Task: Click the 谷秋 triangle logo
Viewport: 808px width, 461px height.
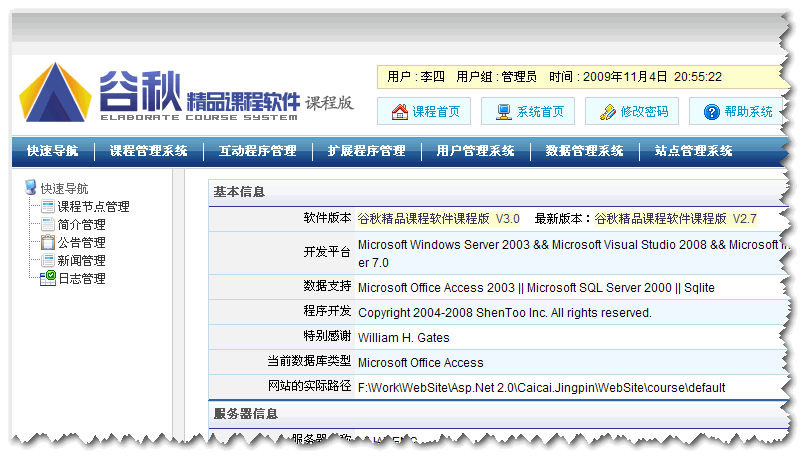Action: pyautogui.click(x=55, y=93)
